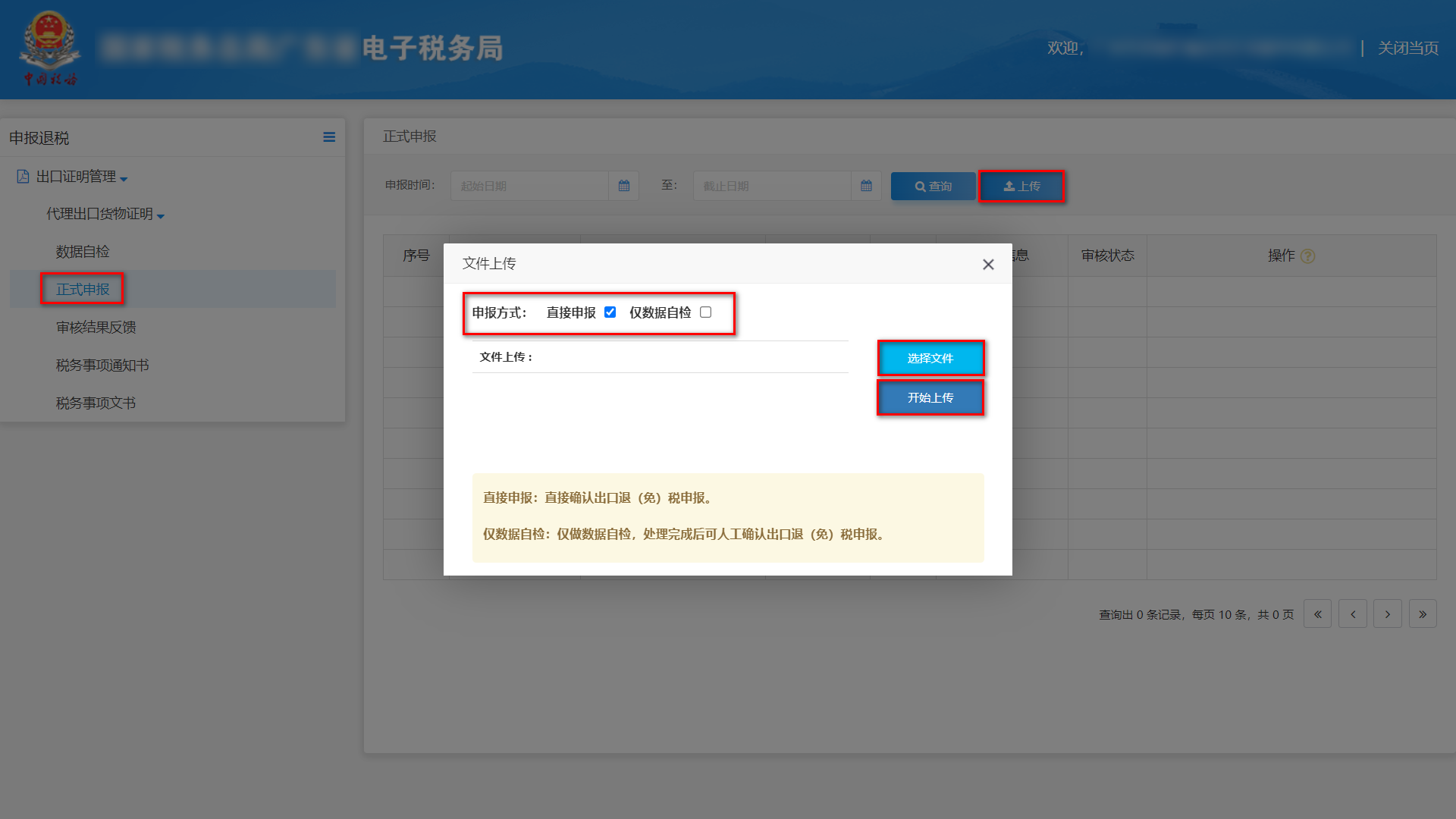1456x819 pixels.
Task: Click inside the 起始日期 date input field
Action: (531, 186)
